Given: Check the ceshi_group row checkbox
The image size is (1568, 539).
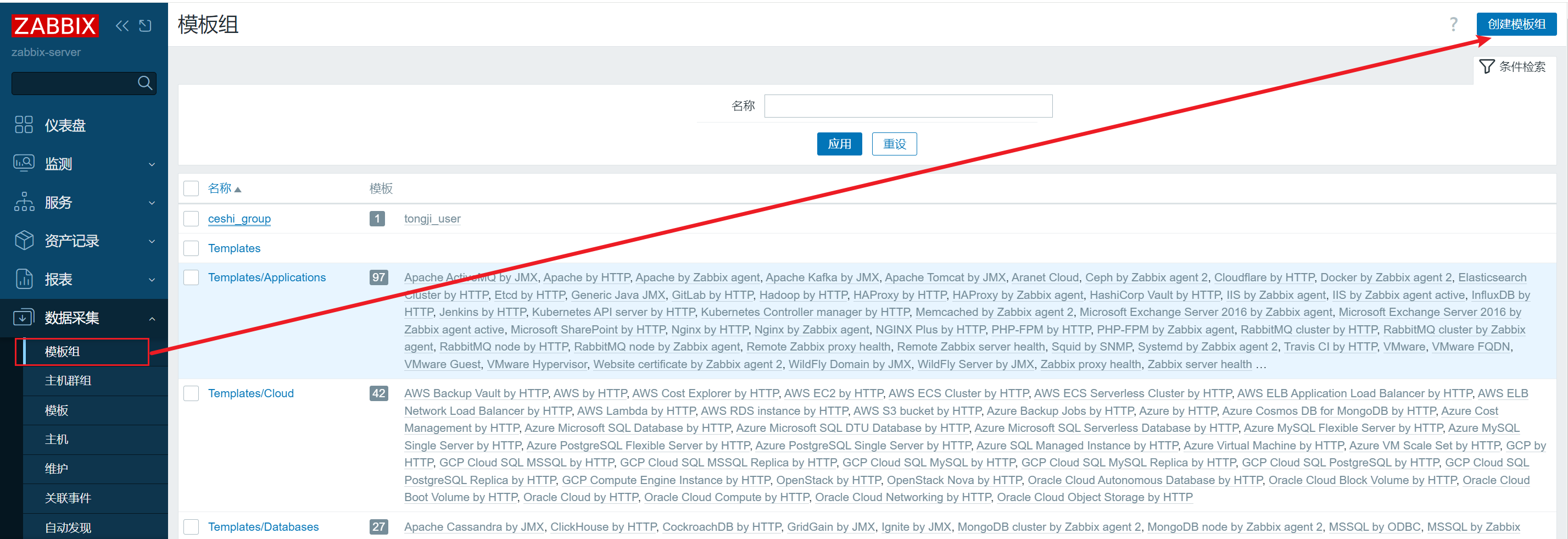Looking at the screenshot, I should 191,219.
